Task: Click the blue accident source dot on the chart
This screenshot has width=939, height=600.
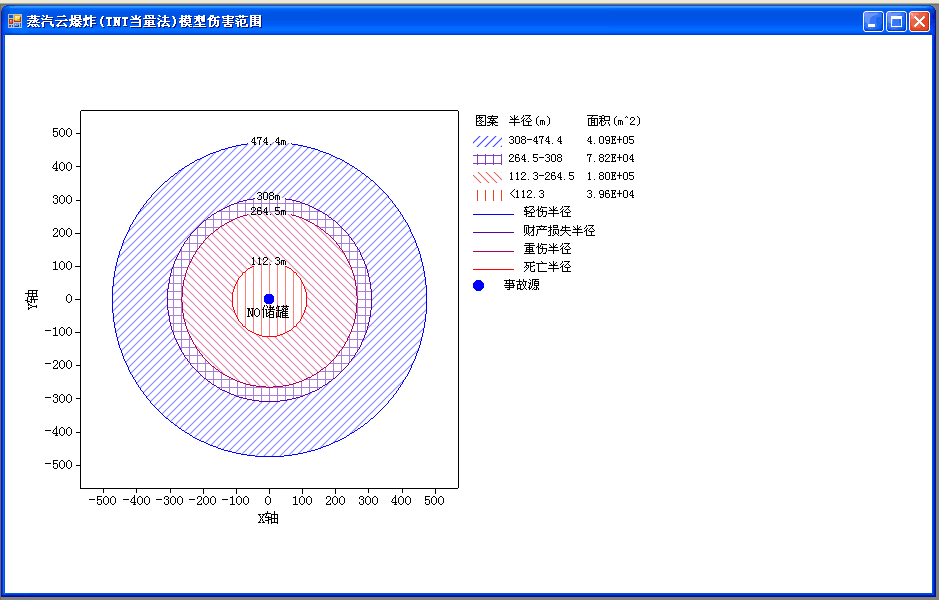Action: tap(269, 299)
